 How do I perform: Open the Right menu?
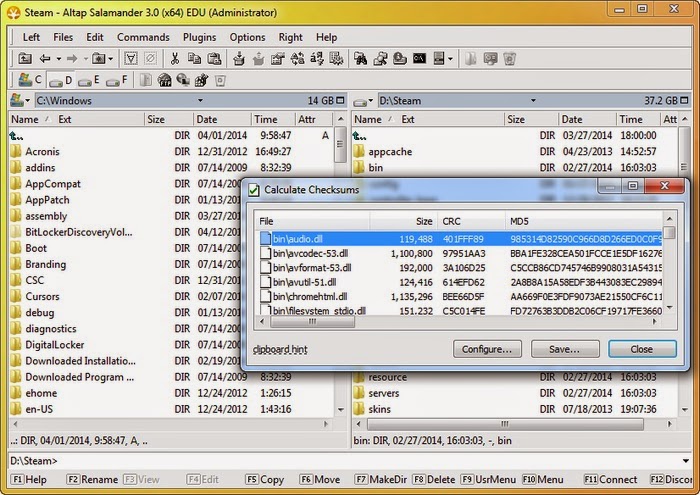pos(291,37)
